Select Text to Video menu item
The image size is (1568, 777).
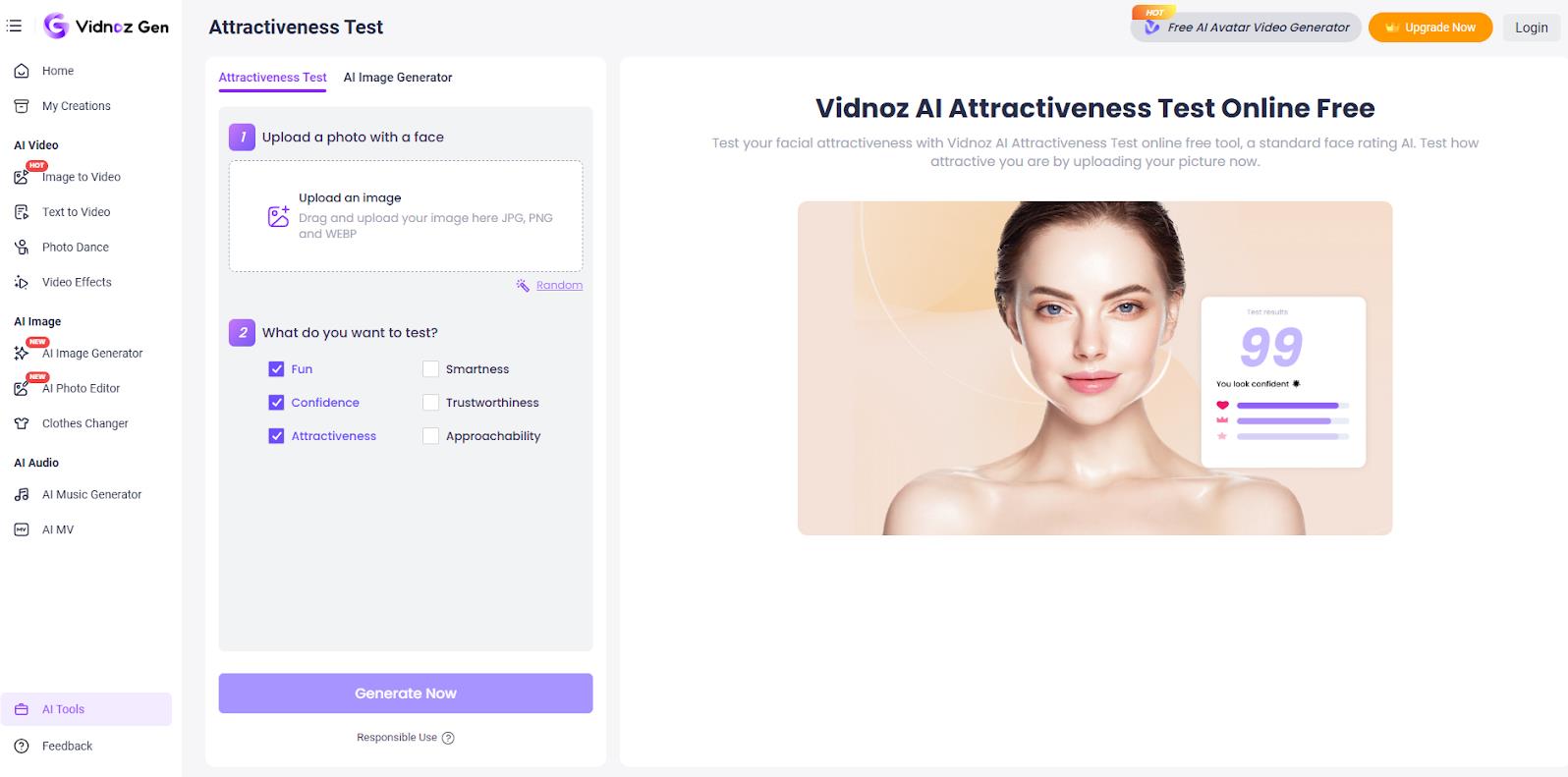click(x=77, y=212)
